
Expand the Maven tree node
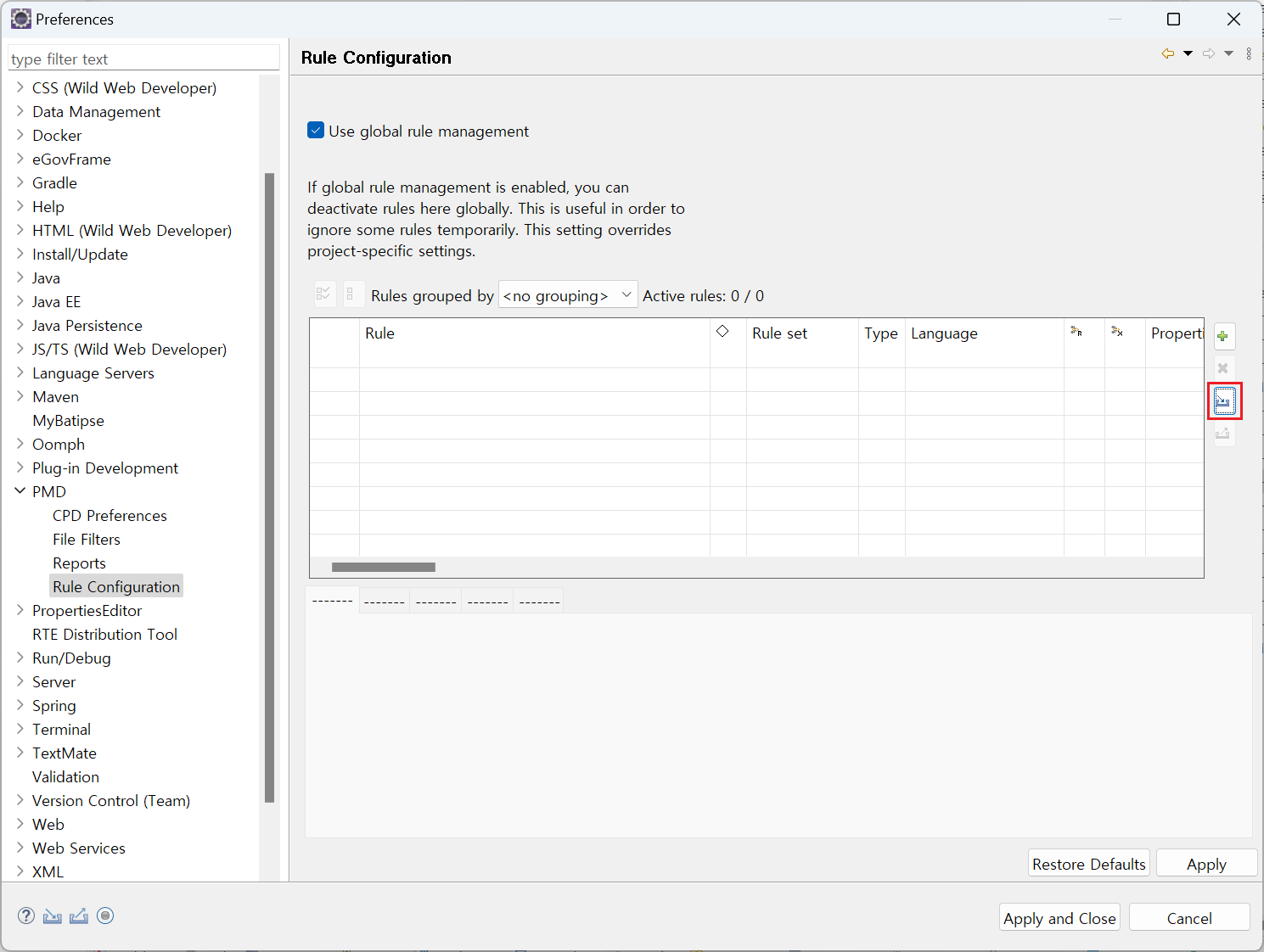20,396
